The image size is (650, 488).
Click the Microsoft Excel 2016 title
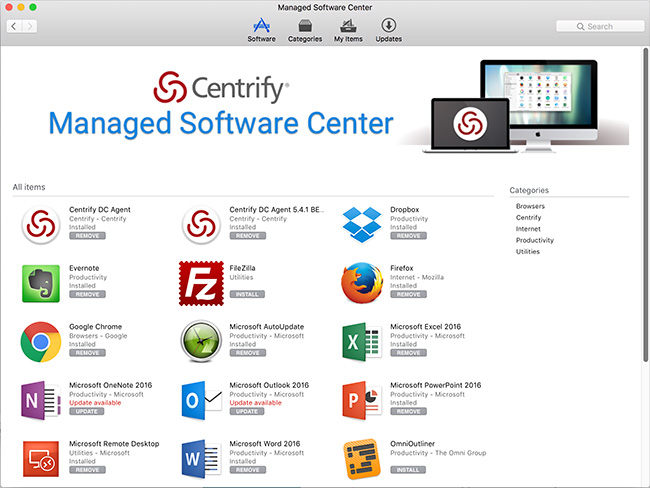click(x=425, y=327)
